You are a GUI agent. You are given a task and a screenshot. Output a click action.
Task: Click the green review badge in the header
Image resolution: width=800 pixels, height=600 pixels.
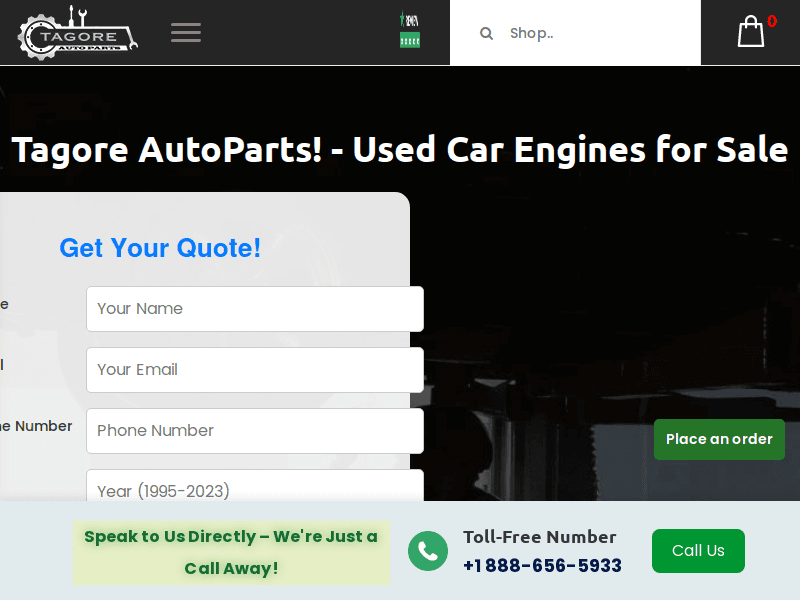[x=409, y=40]
